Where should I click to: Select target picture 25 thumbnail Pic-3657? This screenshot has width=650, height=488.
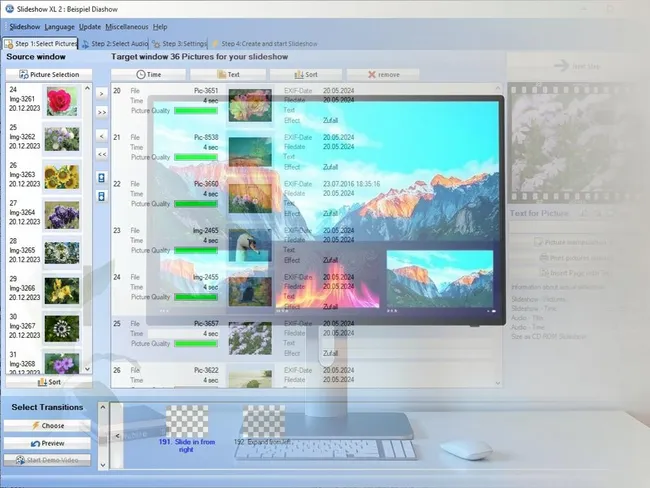coord(250,338)
